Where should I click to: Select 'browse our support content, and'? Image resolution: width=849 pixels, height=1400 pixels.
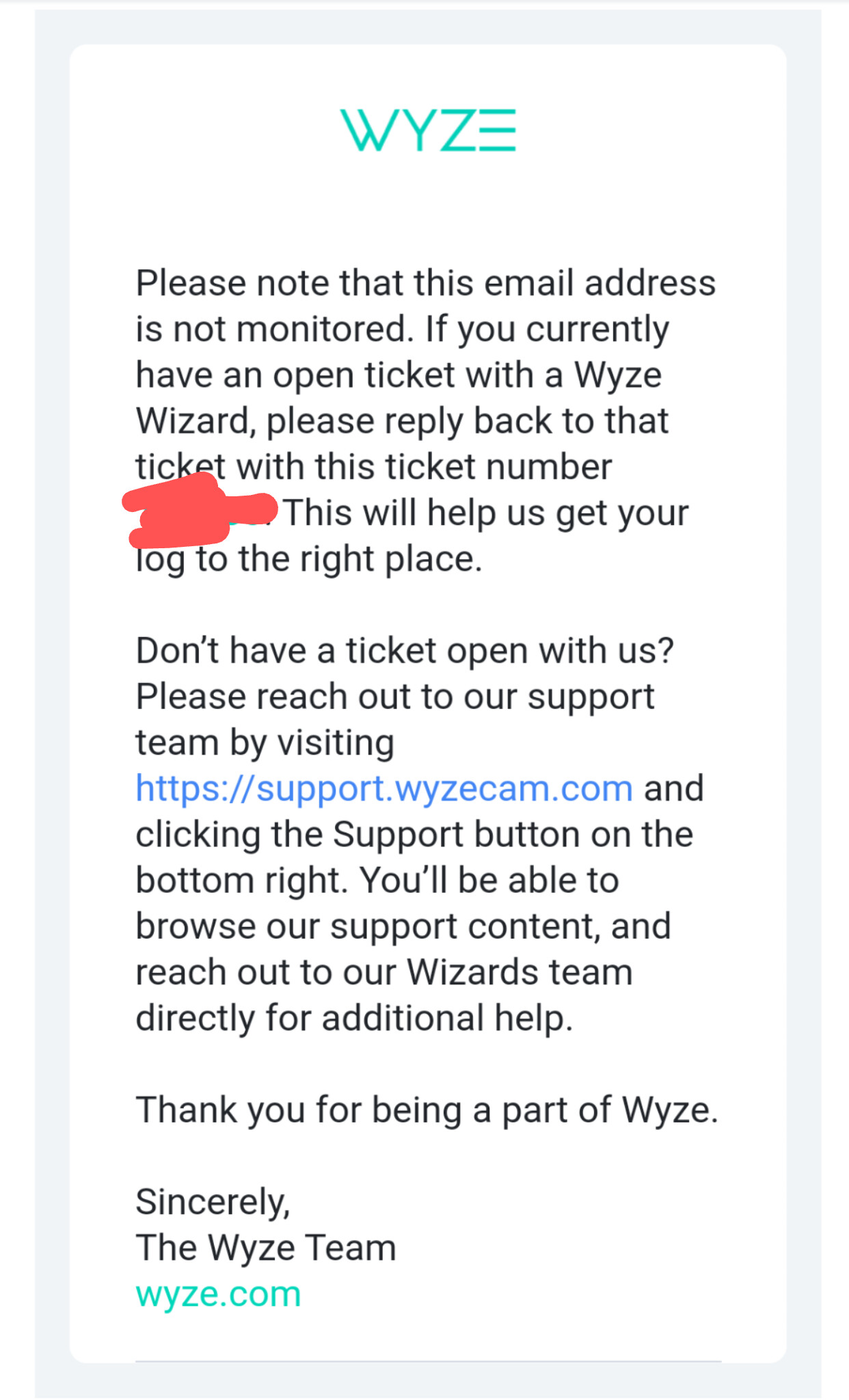click(x=403, y=927)
